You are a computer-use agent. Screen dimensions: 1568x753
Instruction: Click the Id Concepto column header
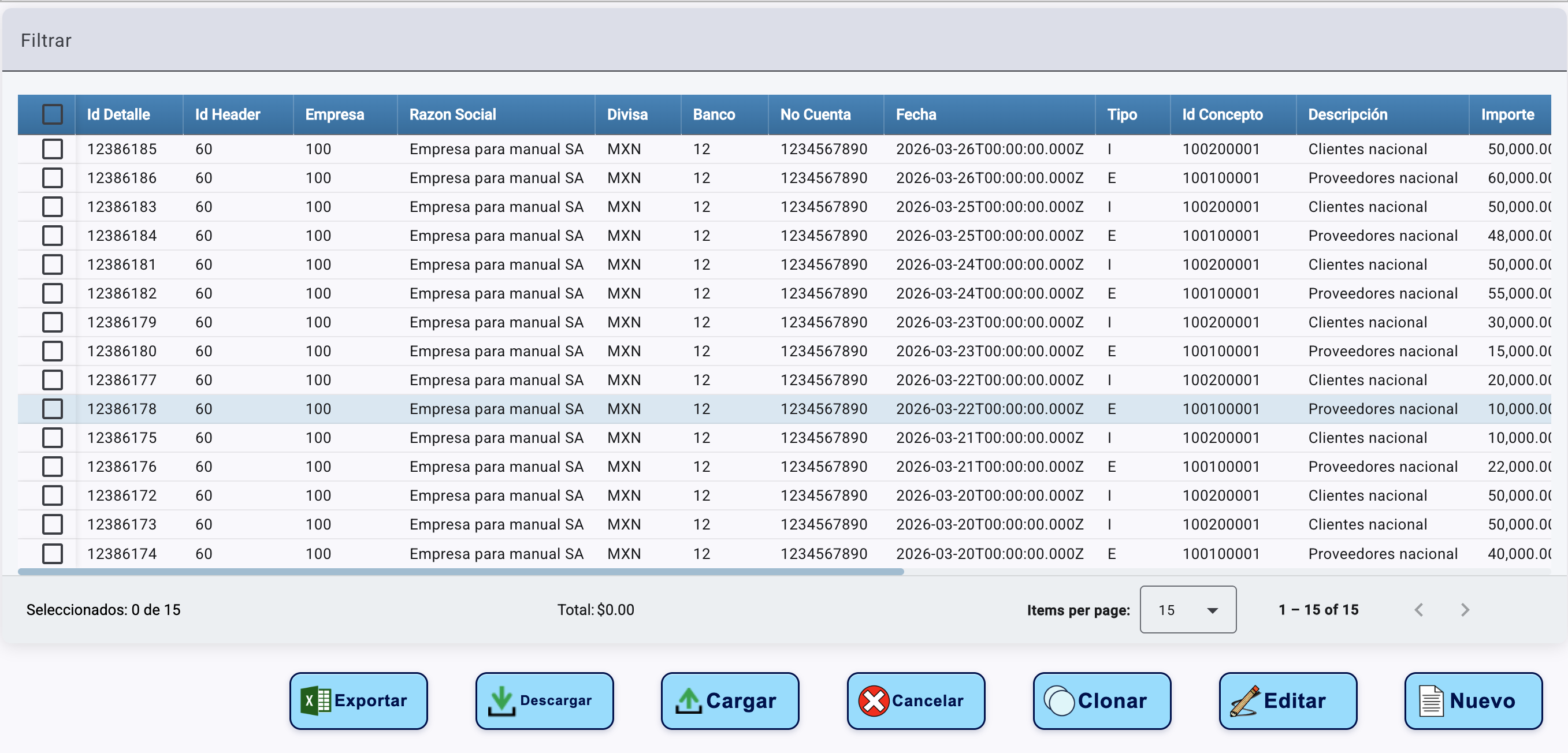(x=1223, y=114)
